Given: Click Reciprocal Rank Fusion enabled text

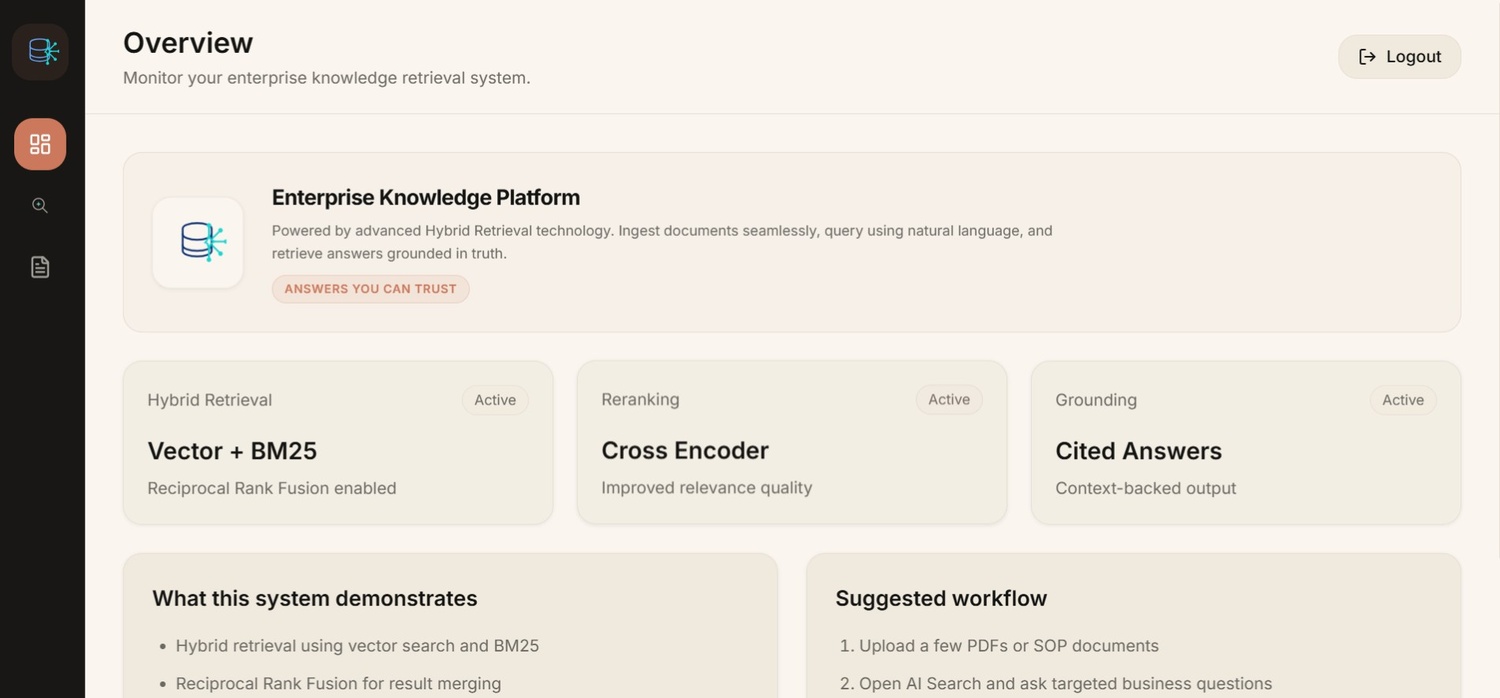Looking at the screenshot, I should click(272, 488).
